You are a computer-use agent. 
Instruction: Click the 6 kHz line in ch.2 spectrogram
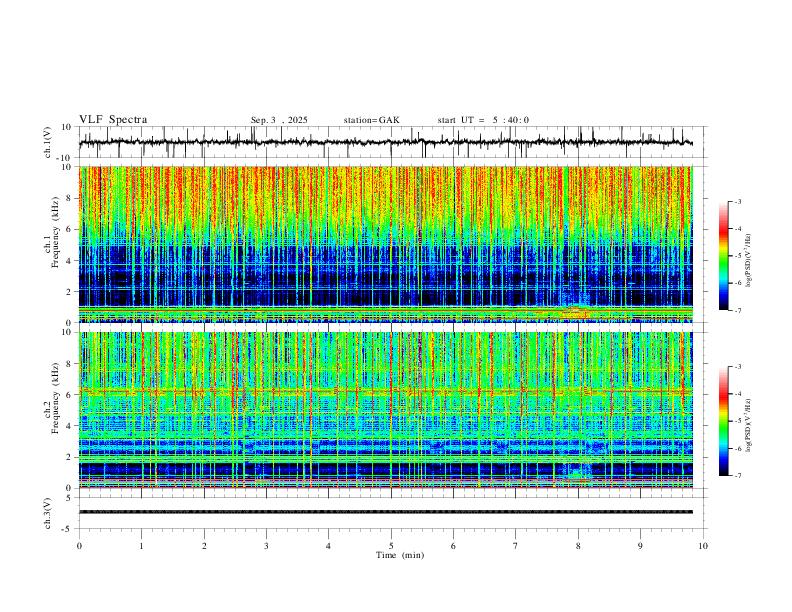click(385, 391)
